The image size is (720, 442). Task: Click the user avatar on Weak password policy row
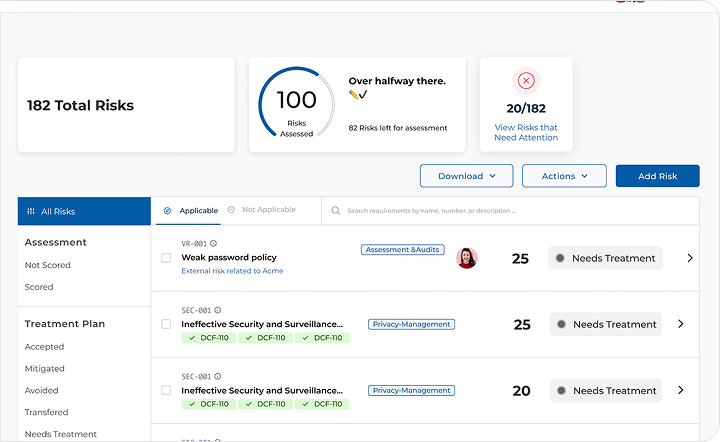click(x=467, y=258)
